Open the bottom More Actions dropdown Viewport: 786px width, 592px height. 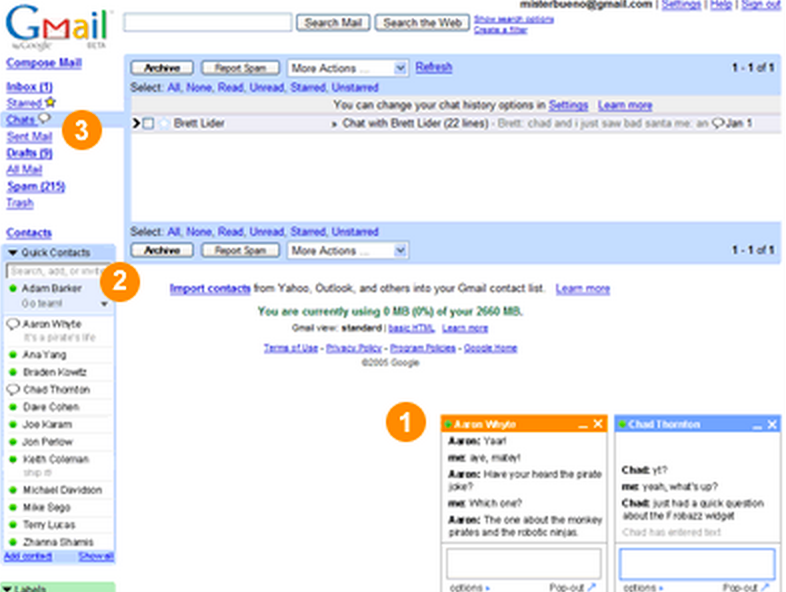[x=347, y=251]
